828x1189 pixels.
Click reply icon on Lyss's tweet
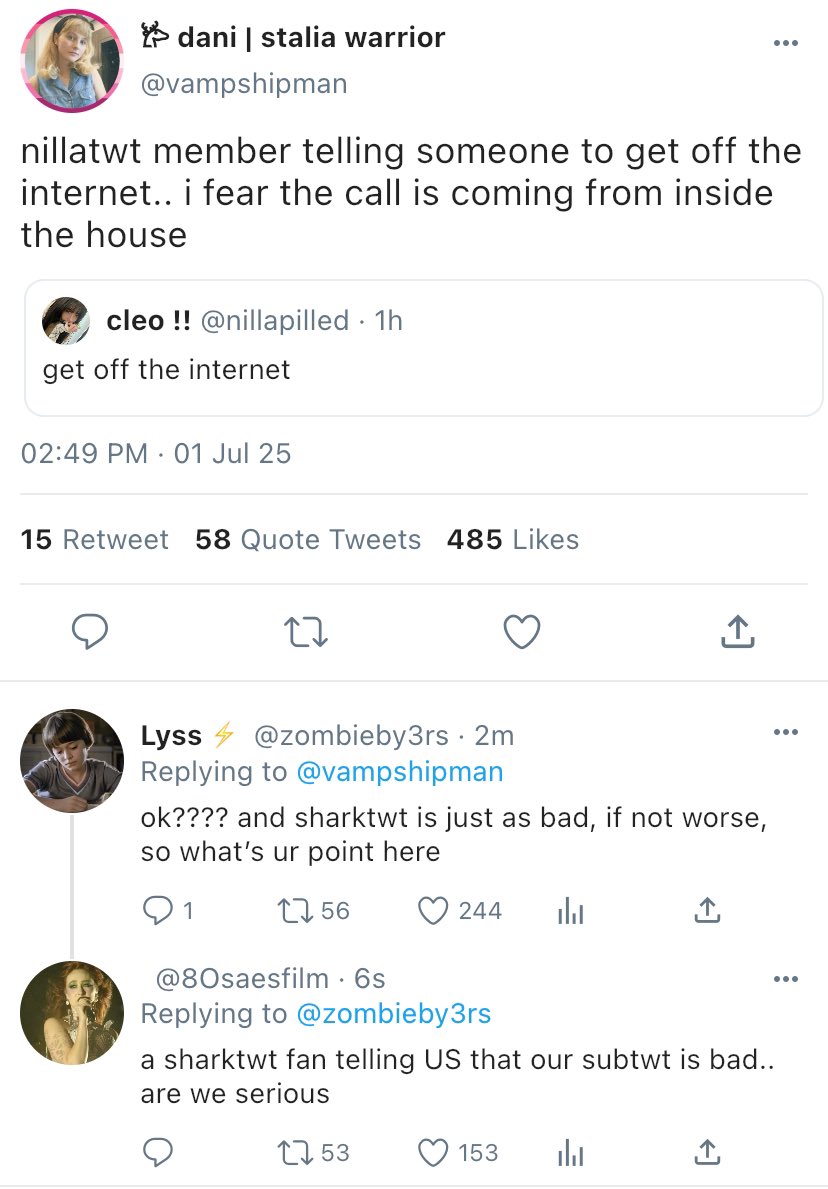[x=157, y=910]
